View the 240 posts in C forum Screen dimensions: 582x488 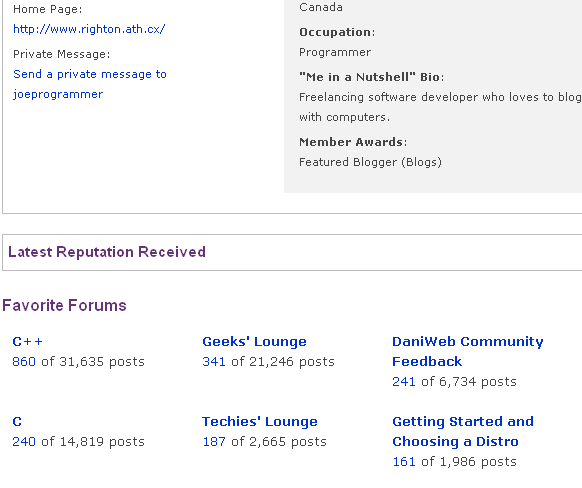tap(24, 442)
